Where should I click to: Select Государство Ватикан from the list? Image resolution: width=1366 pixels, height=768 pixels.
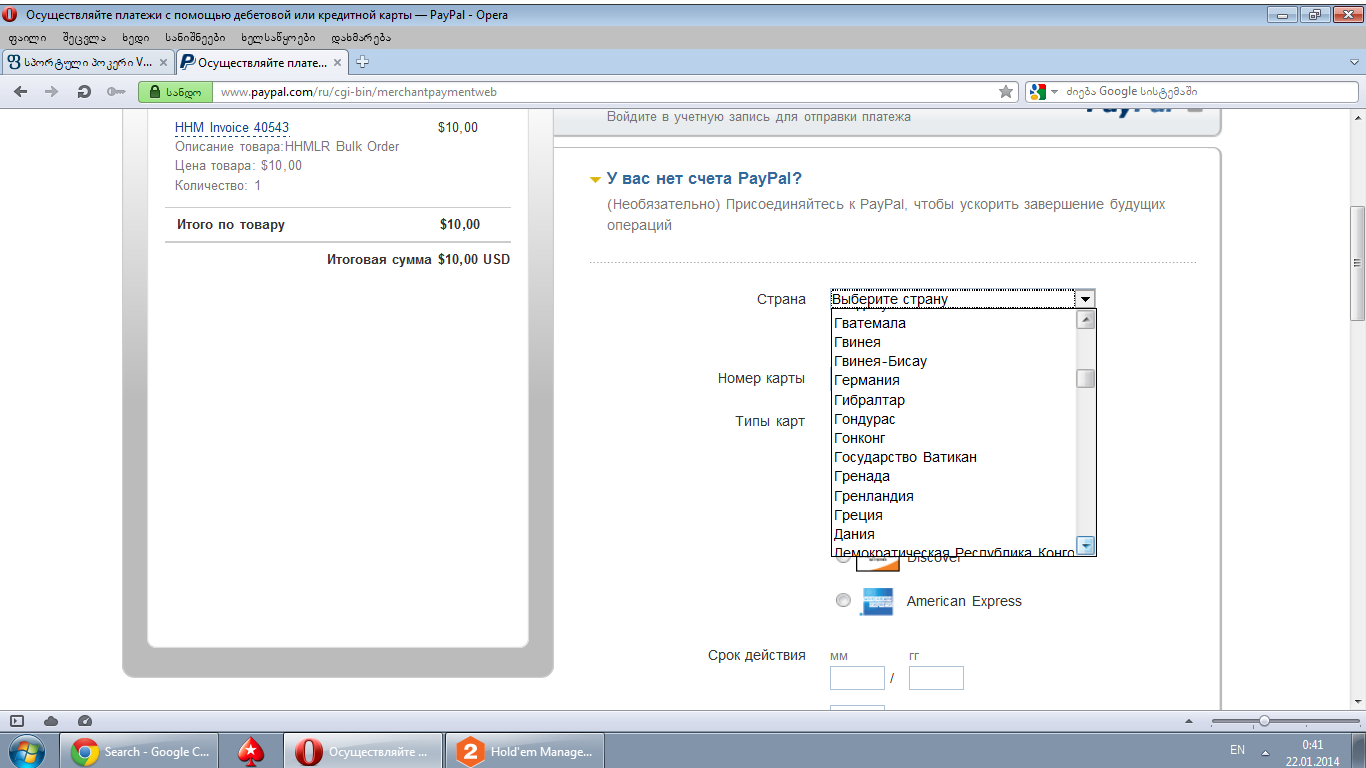[x=905, y=457]
